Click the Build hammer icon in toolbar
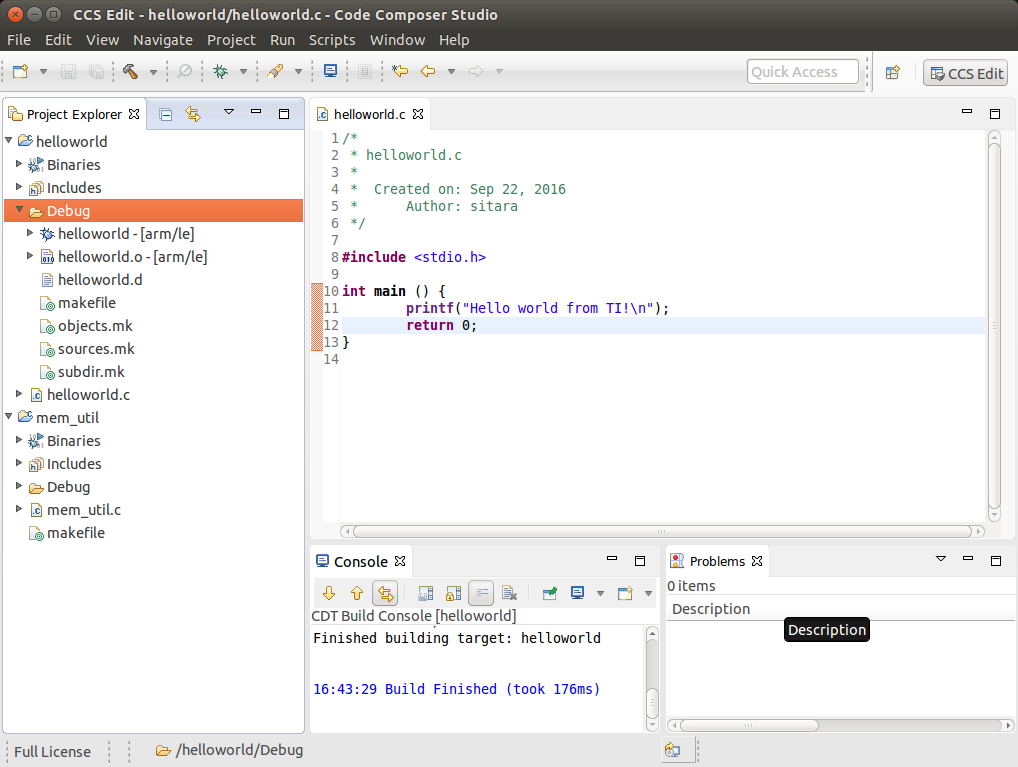The image size is (1018, 767). [130, 72]
